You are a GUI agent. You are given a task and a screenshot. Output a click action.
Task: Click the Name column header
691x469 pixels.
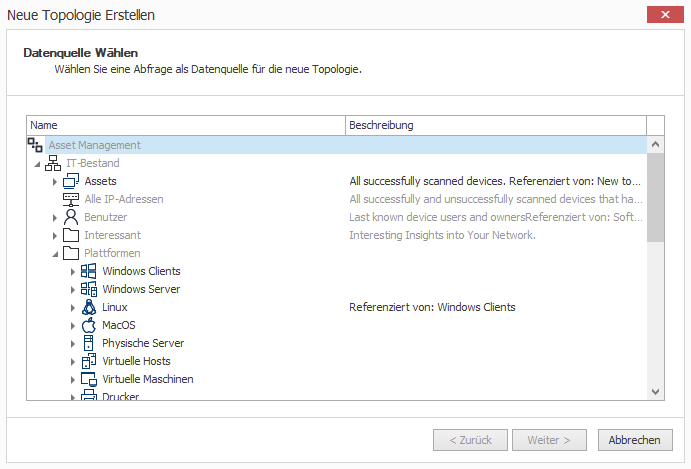click(186, 125)
